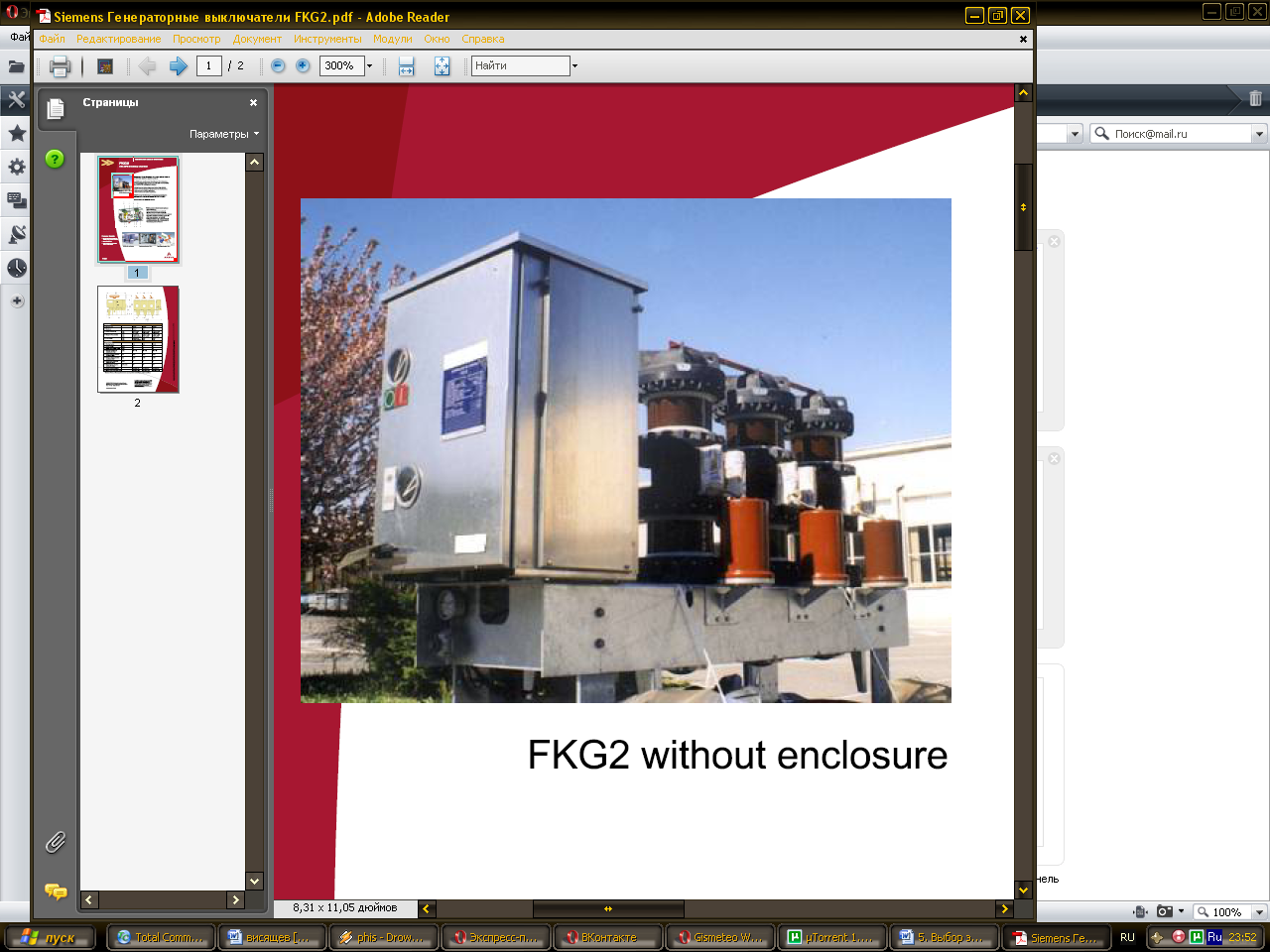Image resolution: width=1270 pixels, height=952 pixels.
Task: Click the gear icon in Opera sidebar
Action: pos(17,167)
